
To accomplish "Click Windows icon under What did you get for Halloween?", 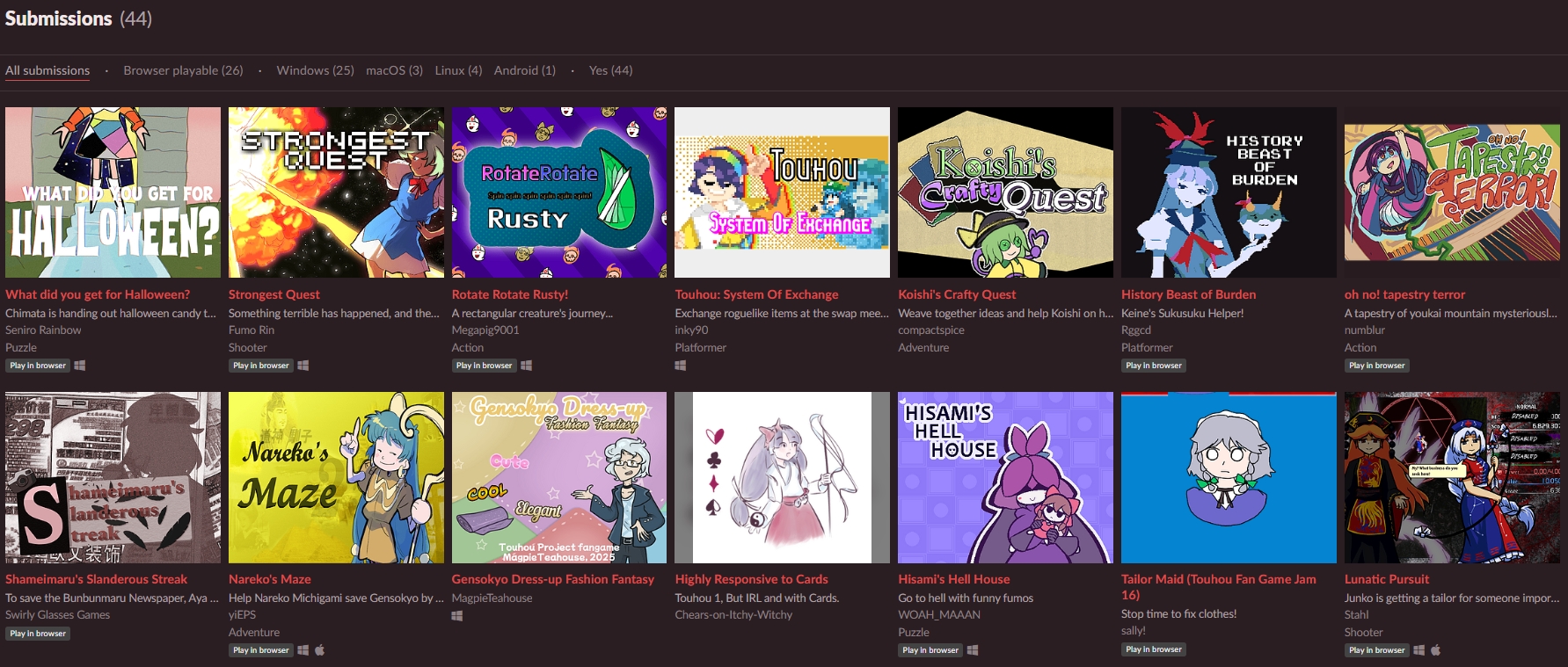I will click(x=80, y=366).
